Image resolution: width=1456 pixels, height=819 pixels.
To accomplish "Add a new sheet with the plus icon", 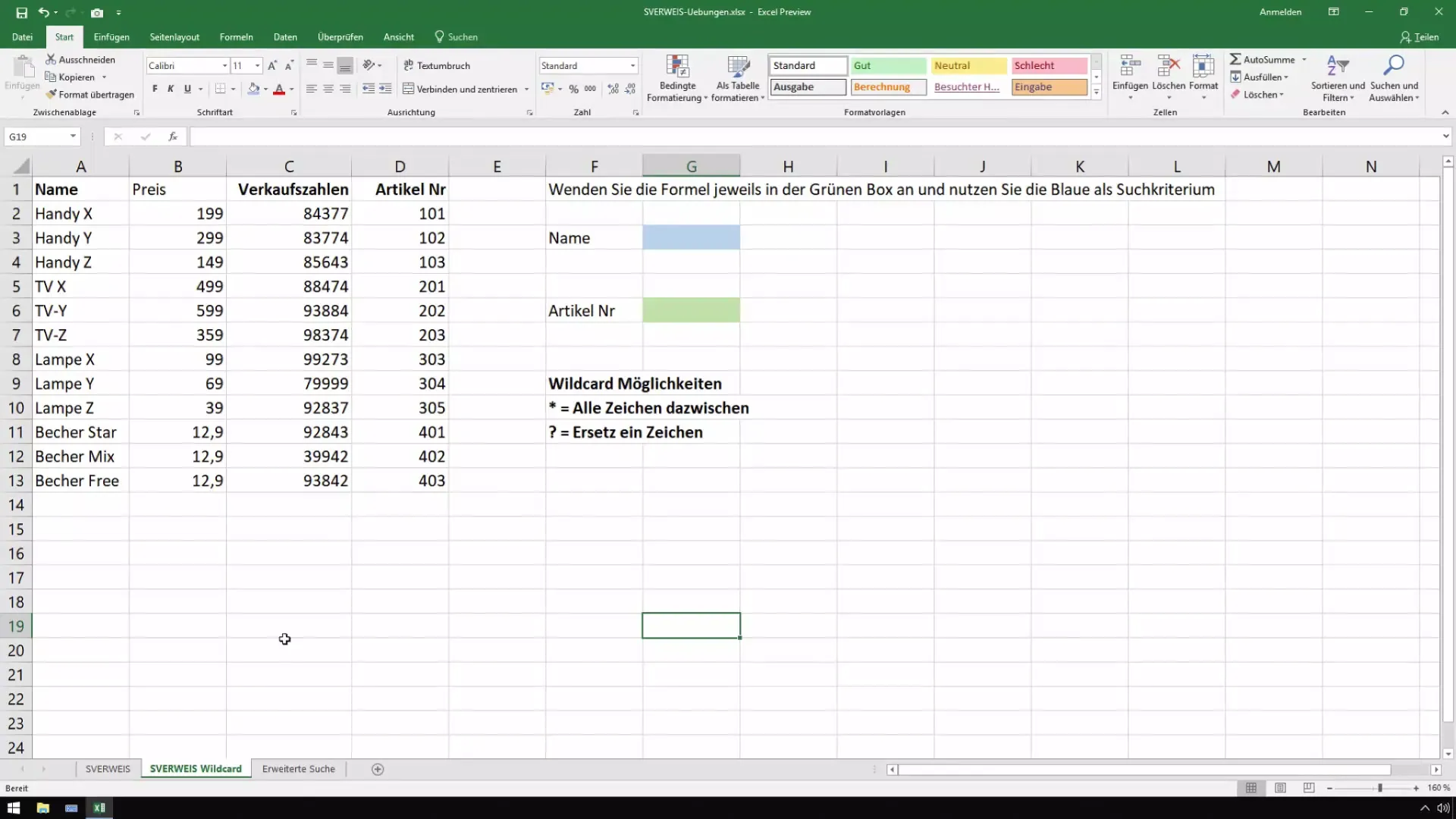I will (x=378, y=769).
